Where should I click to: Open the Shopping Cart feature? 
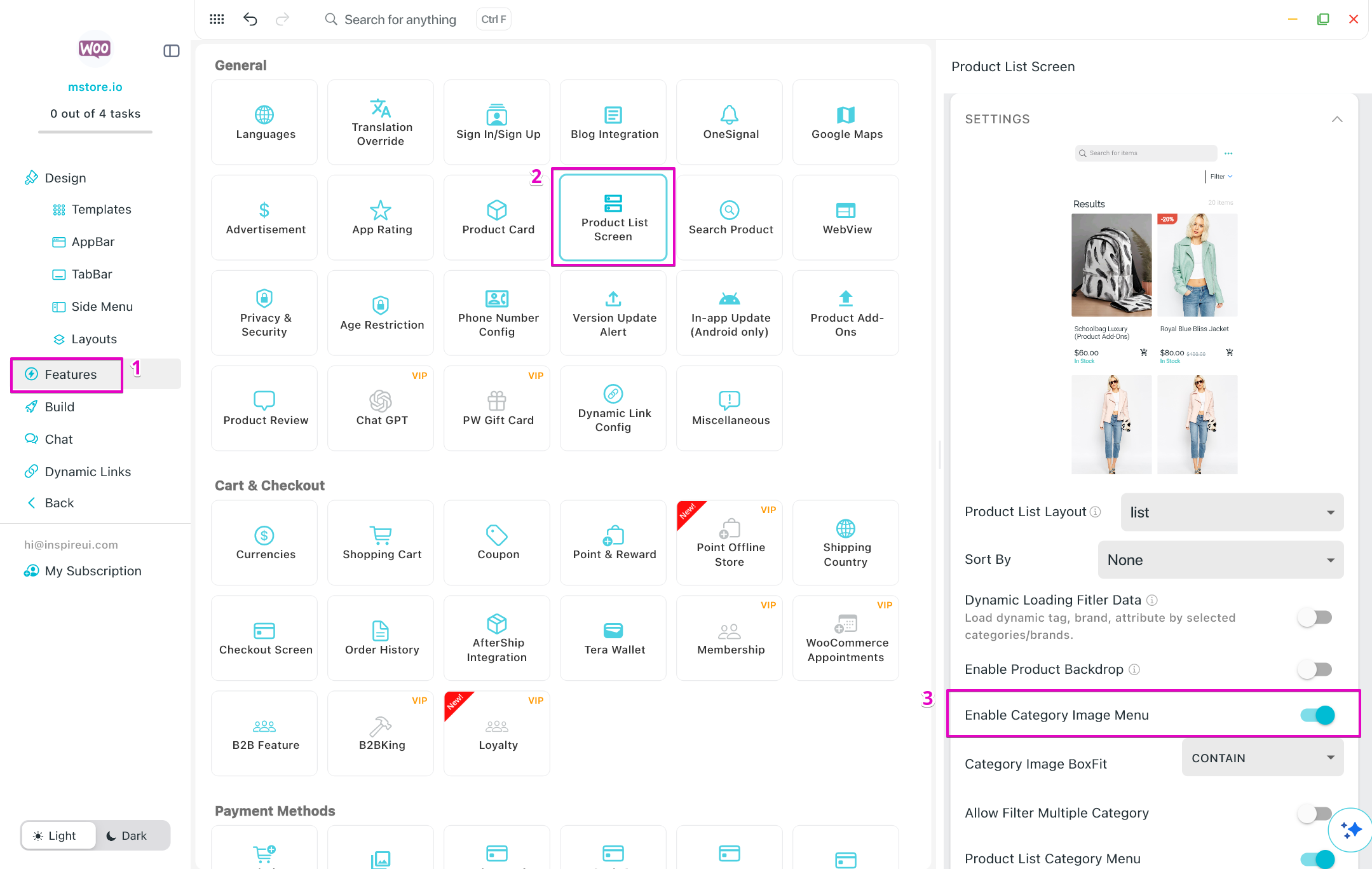381,542
